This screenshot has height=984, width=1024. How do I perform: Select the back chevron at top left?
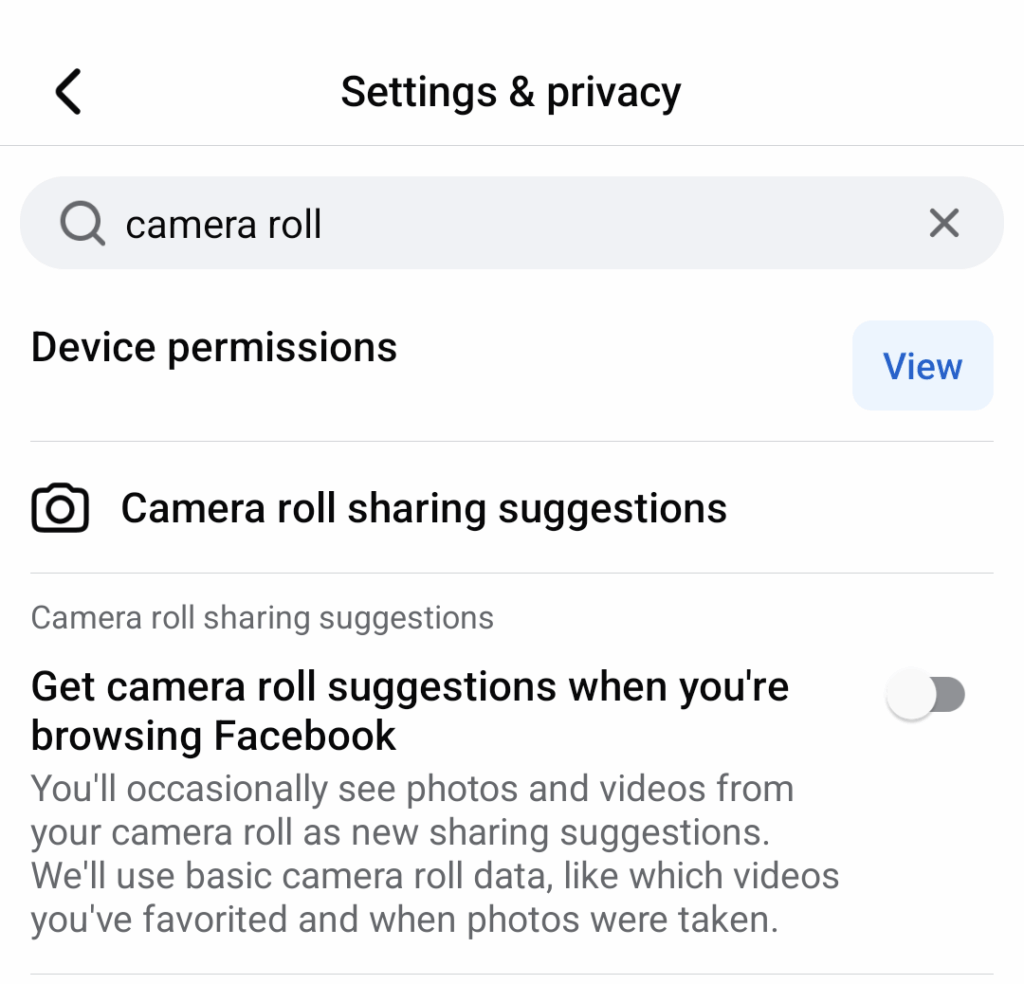pyautogui.click(x=67, y=91)
